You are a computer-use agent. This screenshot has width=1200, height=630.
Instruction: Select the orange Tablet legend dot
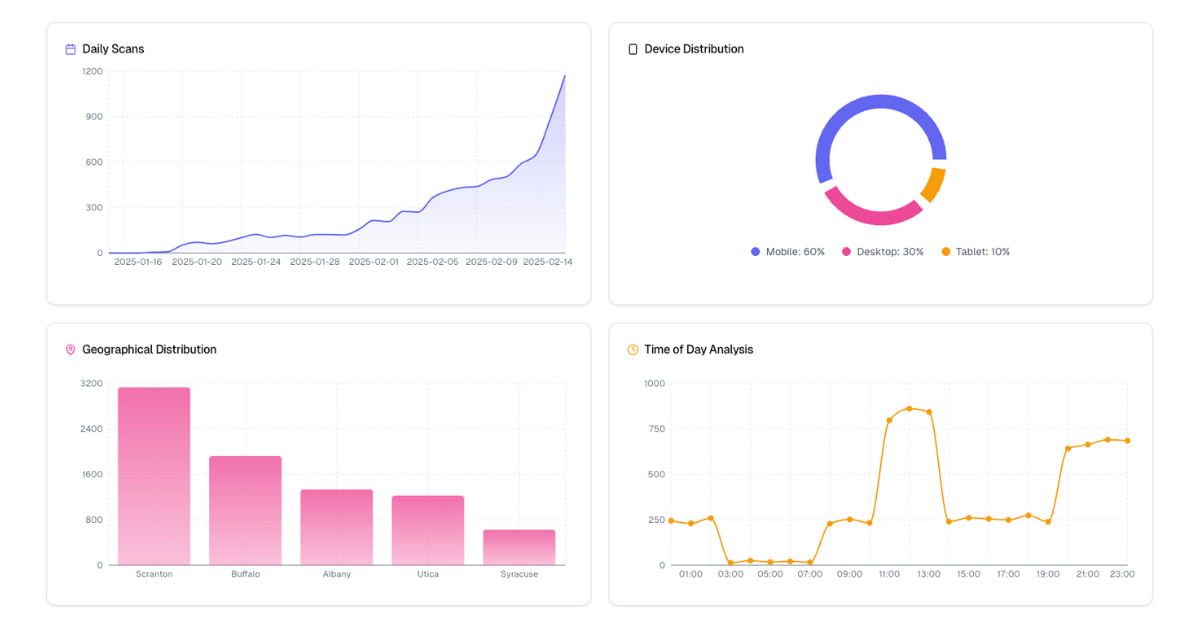pos(946,252)
